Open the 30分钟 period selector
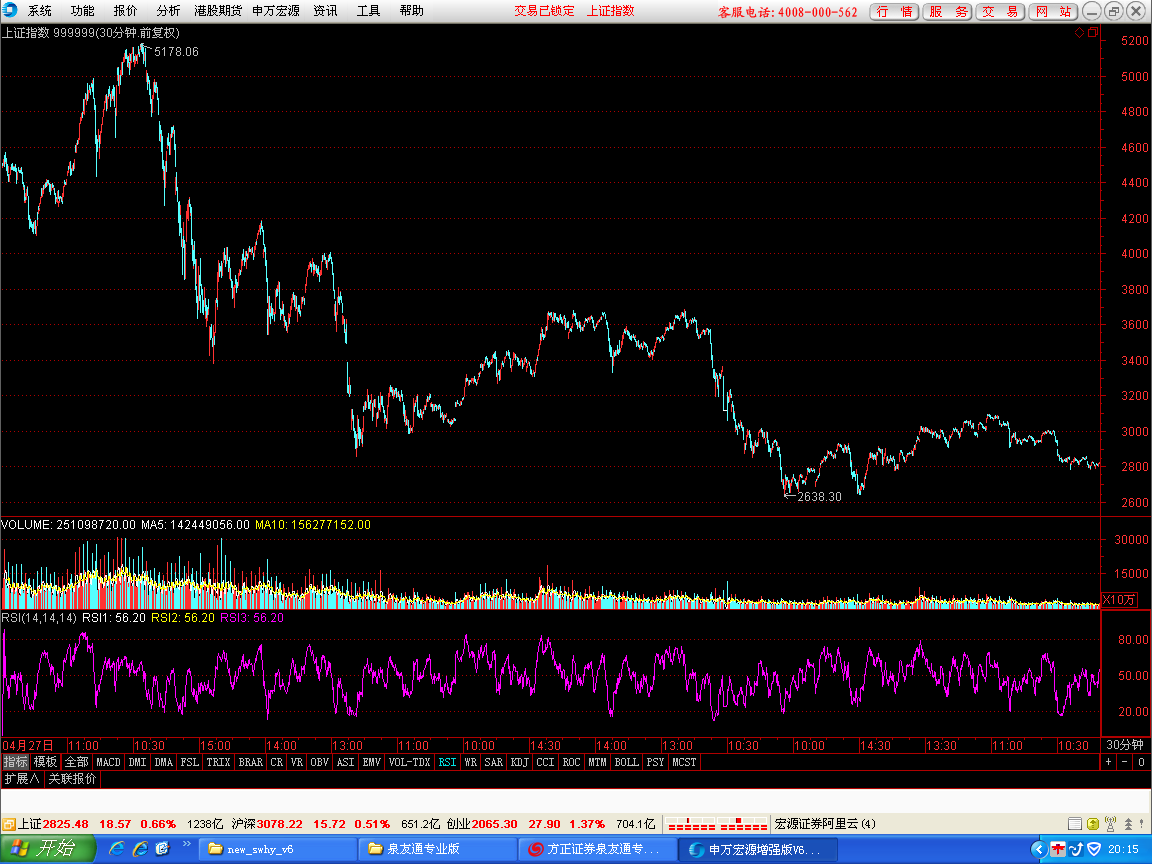This screenshot has height=864, width=1152. pos(1125,745)
